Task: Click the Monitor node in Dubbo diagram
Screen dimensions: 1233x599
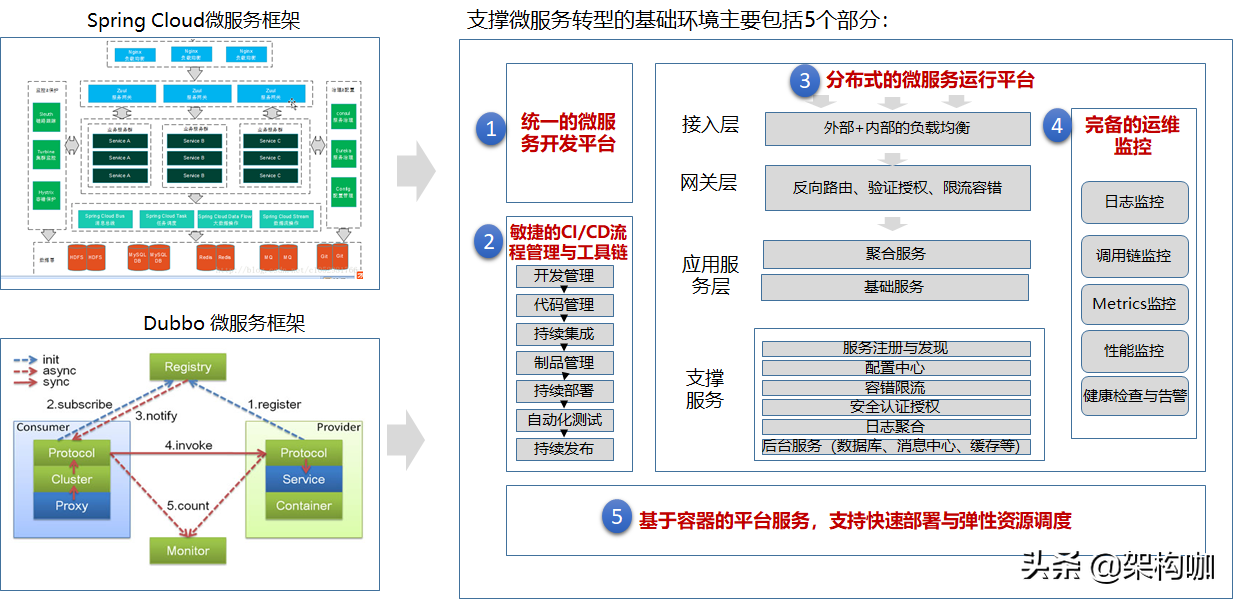Action: (x=188, y=550)
